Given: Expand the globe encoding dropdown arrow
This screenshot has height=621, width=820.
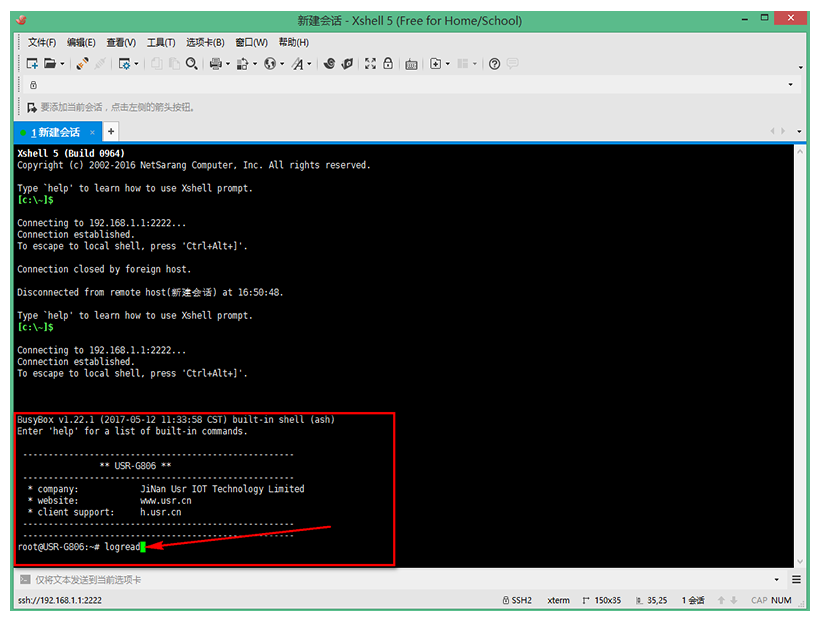Looking at the screenshot, I should pos(282,64).
